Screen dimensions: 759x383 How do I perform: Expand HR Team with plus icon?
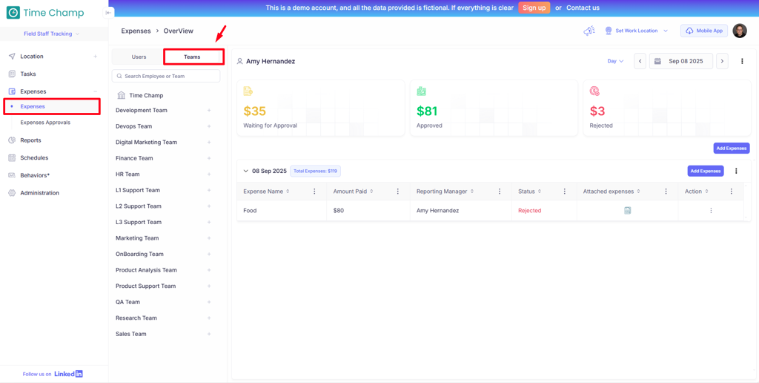209,174
